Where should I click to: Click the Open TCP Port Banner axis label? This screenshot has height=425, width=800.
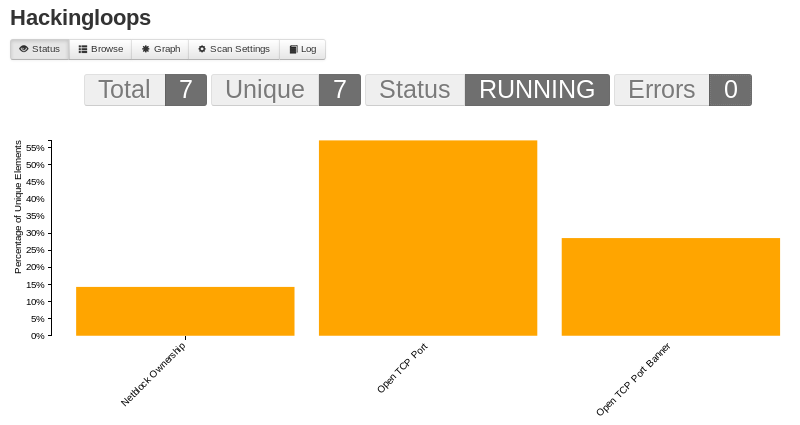tap(633, 380)
